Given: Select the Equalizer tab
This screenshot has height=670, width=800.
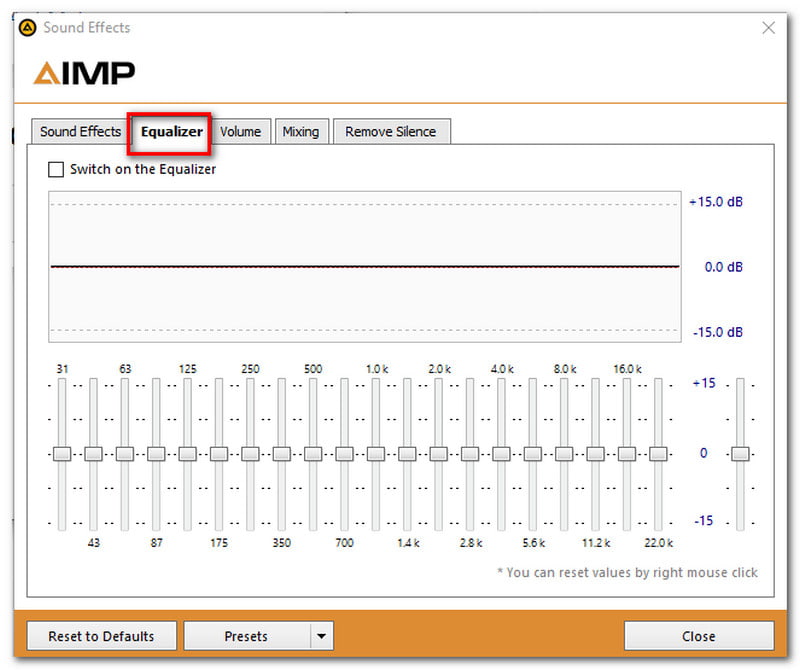Looking at the screenshot, I should (172, 132).
